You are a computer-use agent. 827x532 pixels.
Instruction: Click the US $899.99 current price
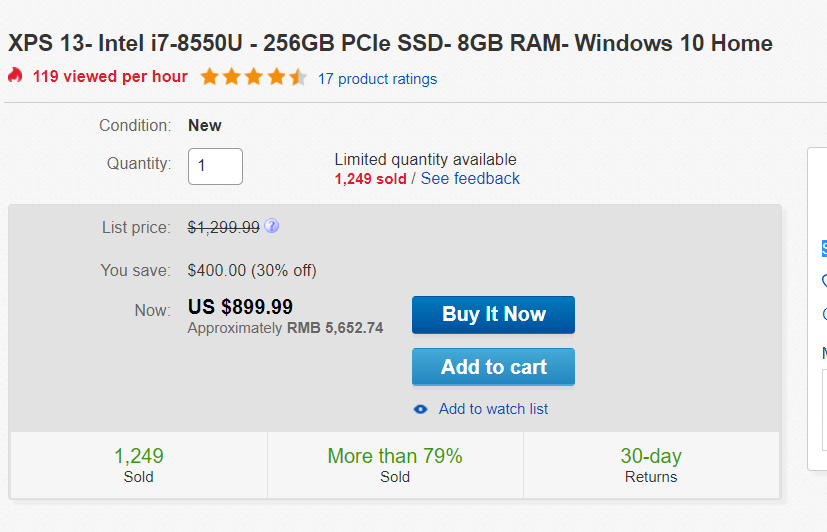[x=241, y=307]
